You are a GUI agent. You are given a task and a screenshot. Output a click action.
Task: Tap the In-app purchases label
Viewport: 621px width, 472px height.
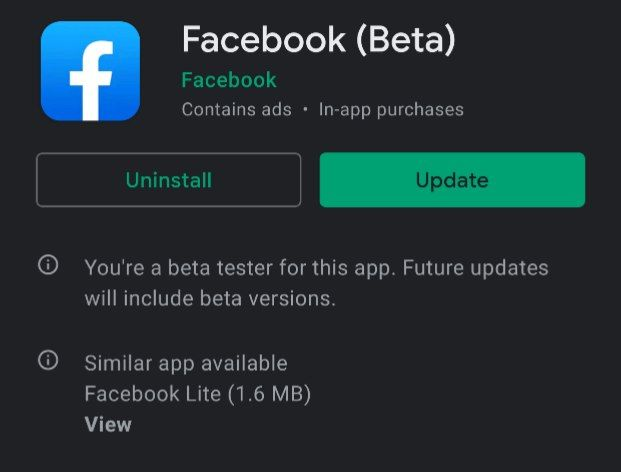(x=391, y=109)
